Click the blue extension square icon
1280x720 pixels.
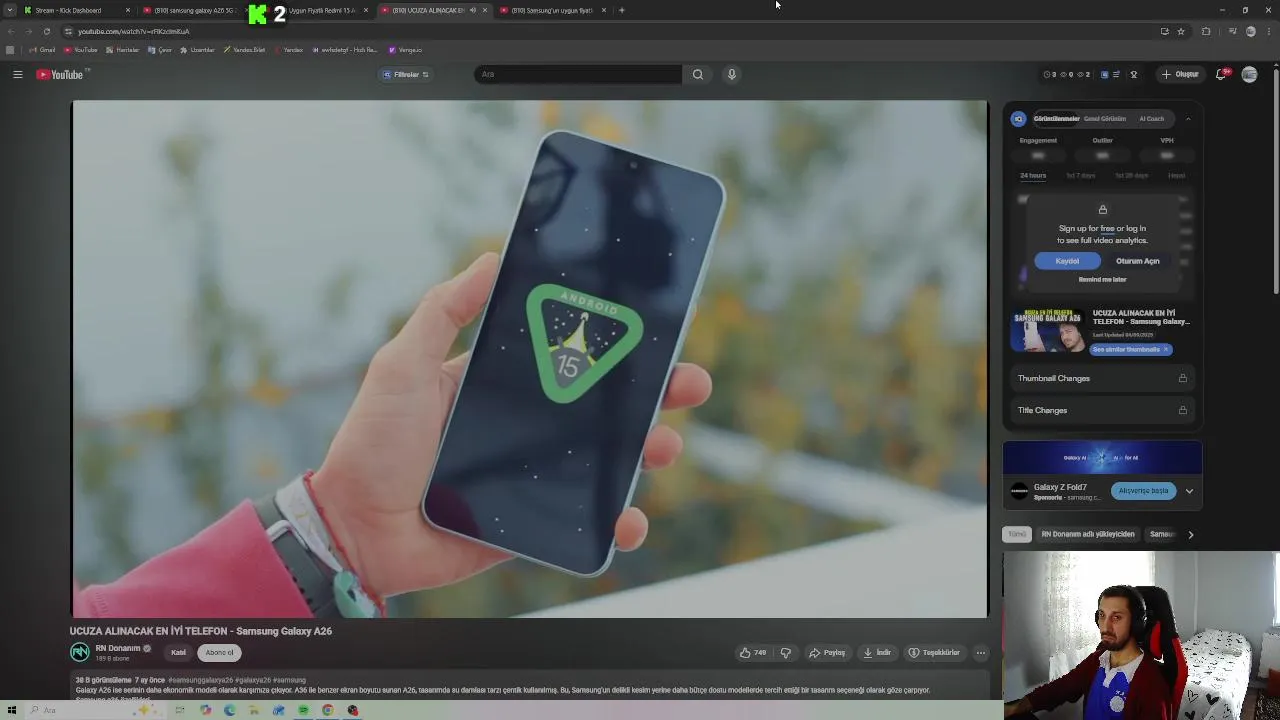[x=1105, y=74]
